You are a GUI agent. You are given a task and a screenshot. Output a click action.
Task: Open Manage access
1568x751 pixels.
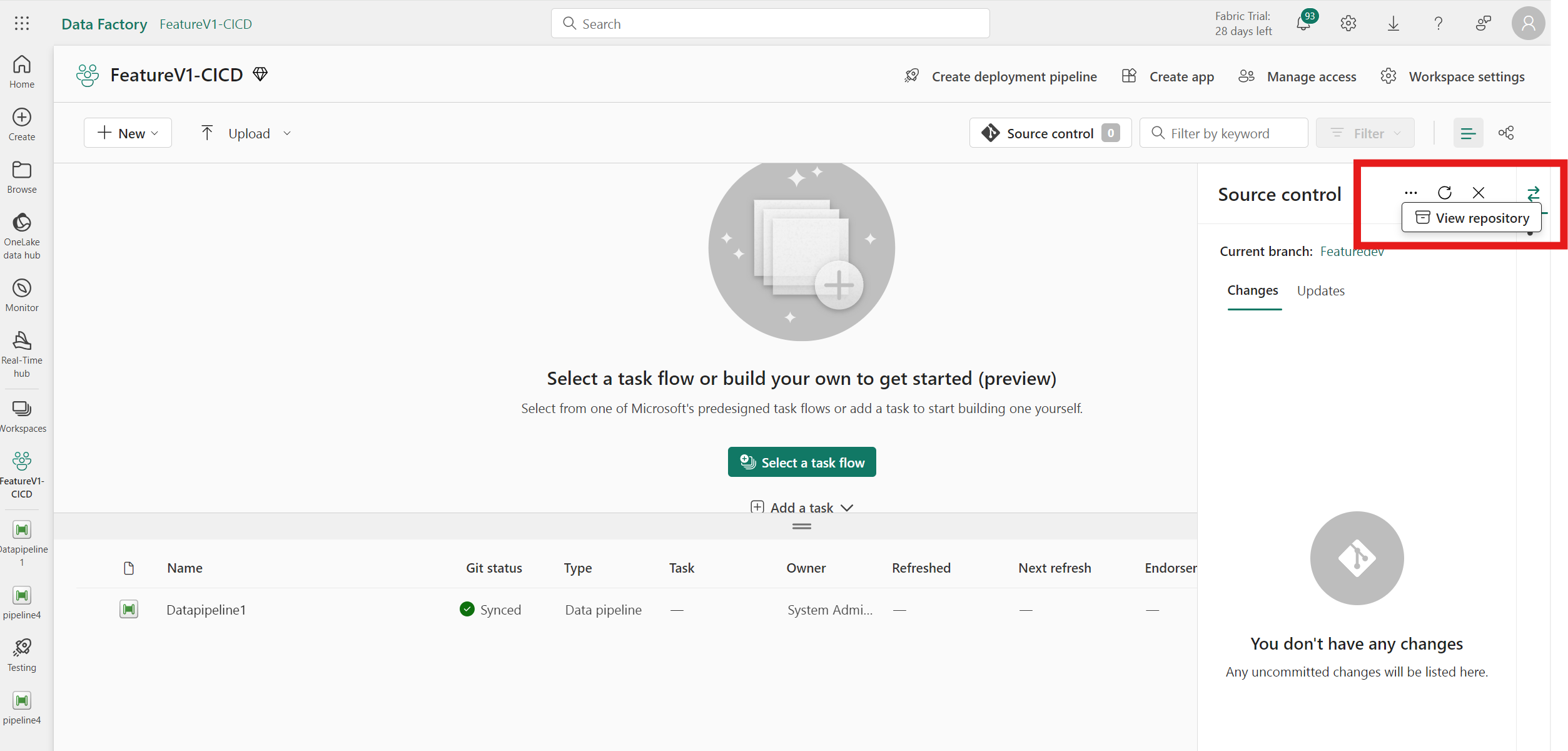[x=1298, y=76]
